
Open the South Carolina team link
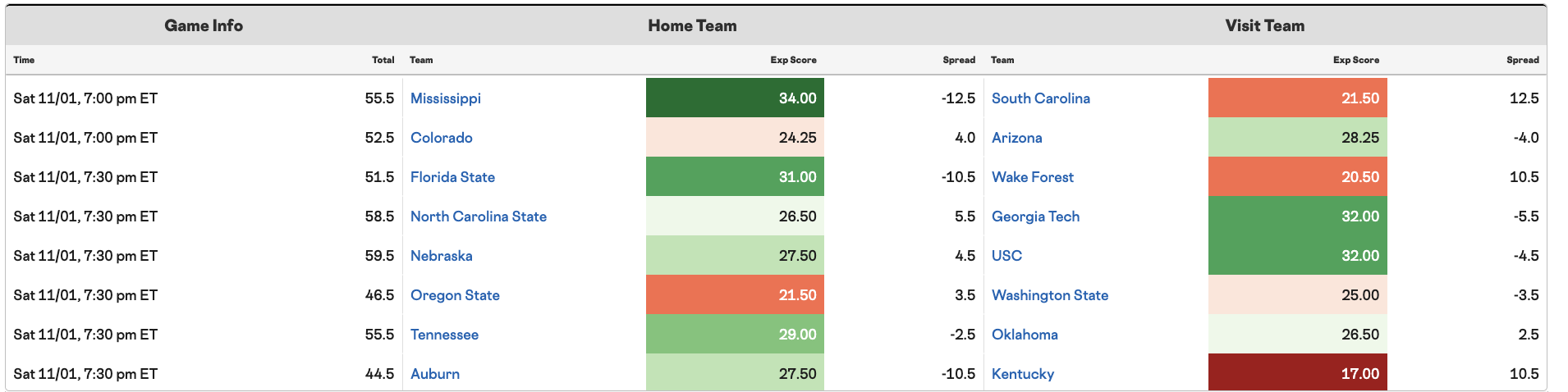coord(1041,98)
